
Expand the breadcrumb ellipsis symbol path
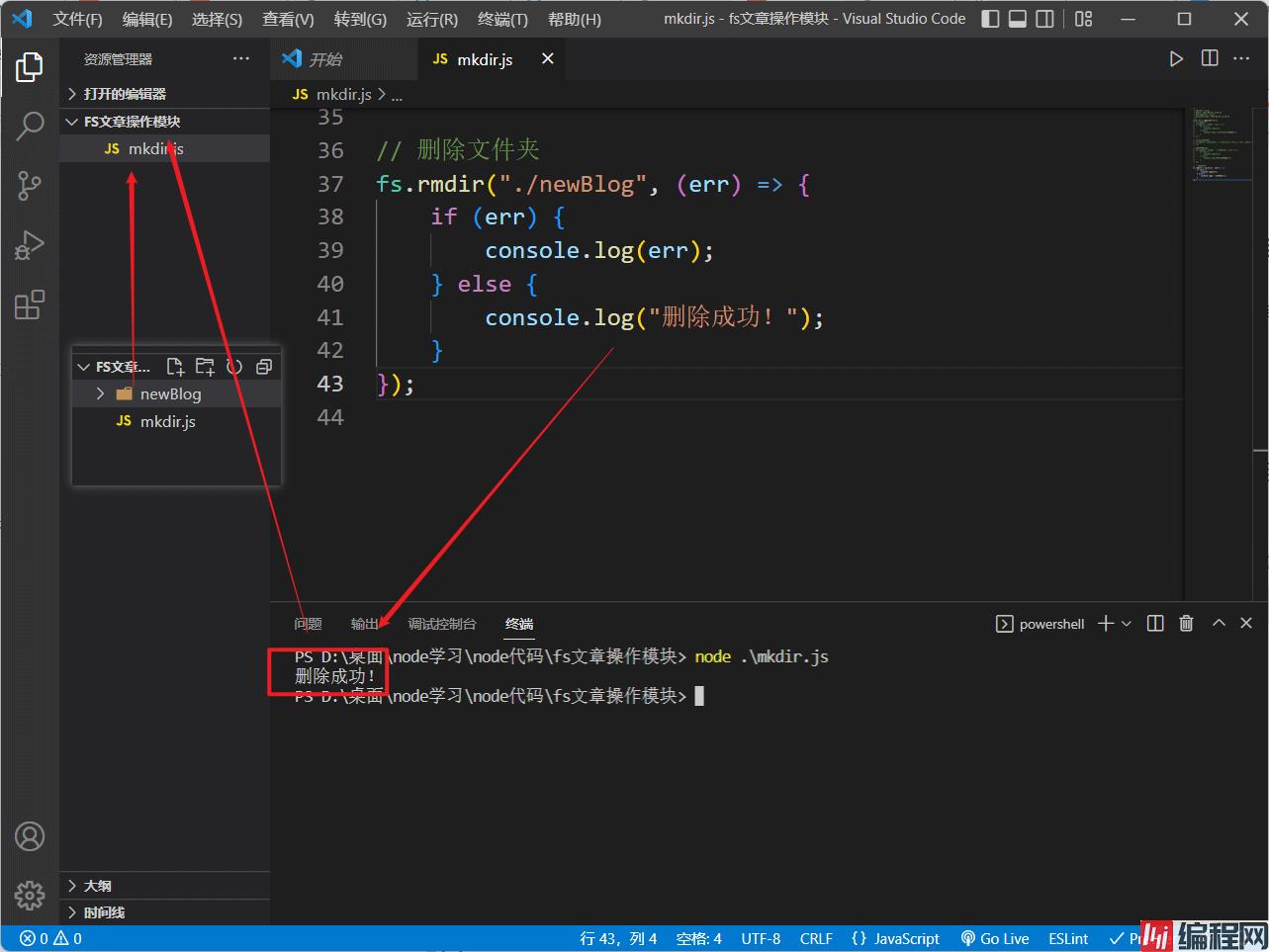tap(397, 95)
